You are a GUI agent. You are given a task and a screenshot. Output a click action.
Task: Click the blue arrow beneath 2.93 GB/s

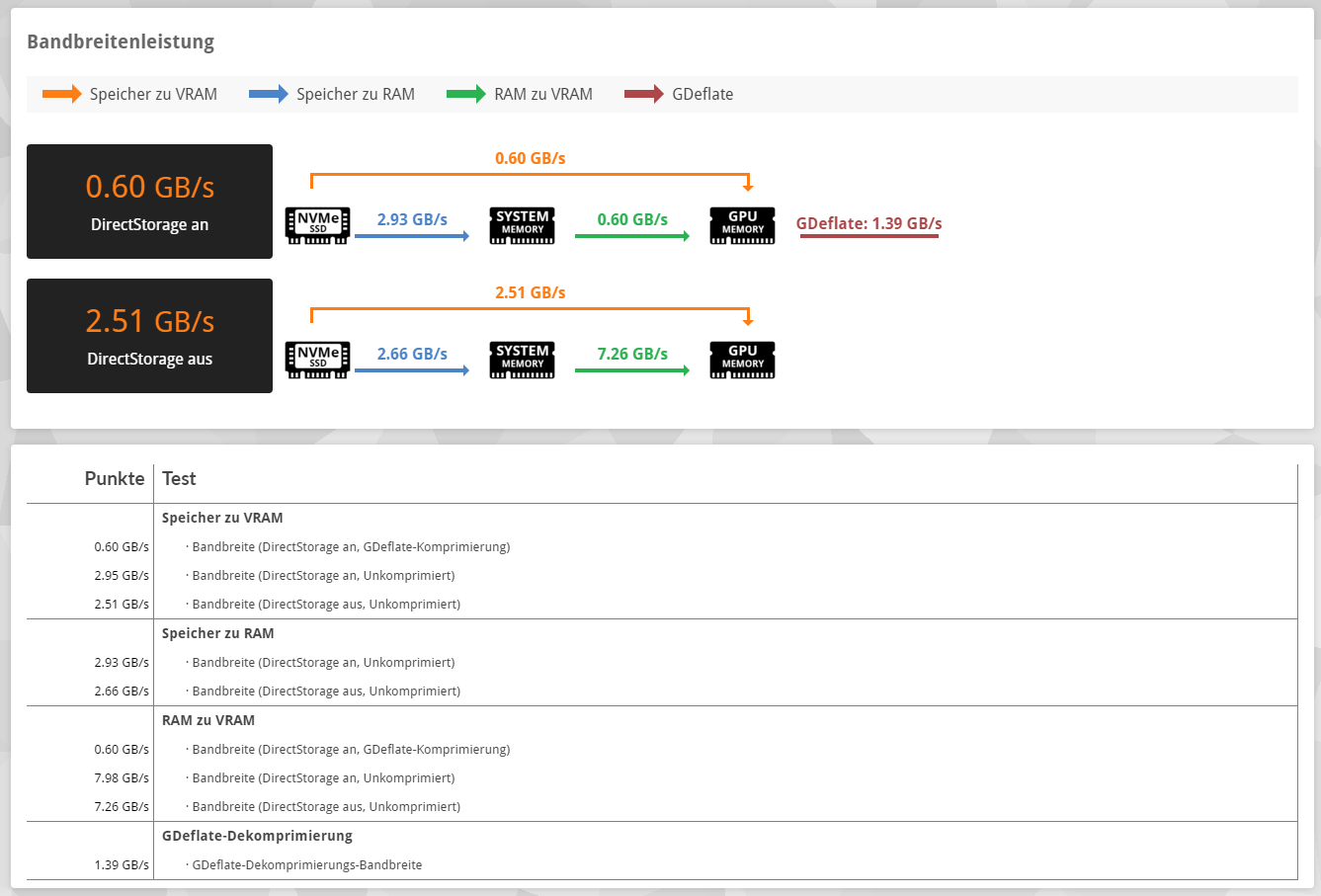click(x=412, y=236)
